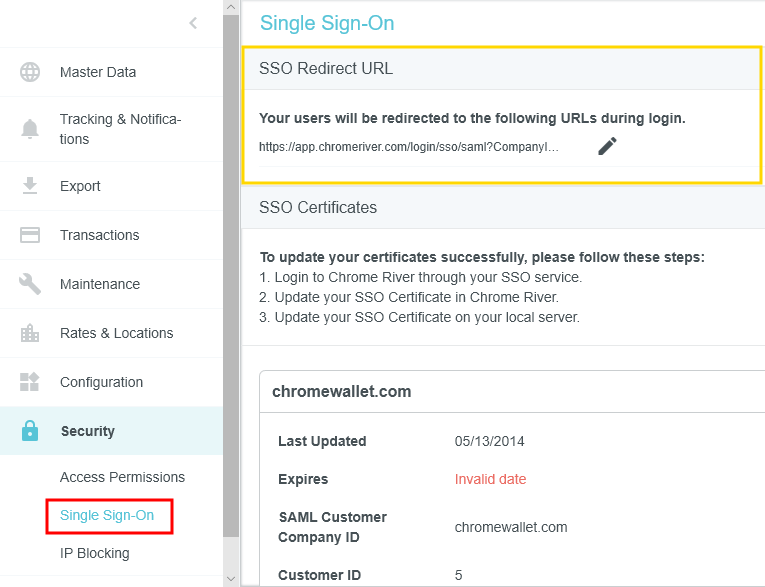Image resolution: width=765 pixels, height=587 pixels.
Task: Click the Configuration widgets icon
Action: tap(30, 382)
